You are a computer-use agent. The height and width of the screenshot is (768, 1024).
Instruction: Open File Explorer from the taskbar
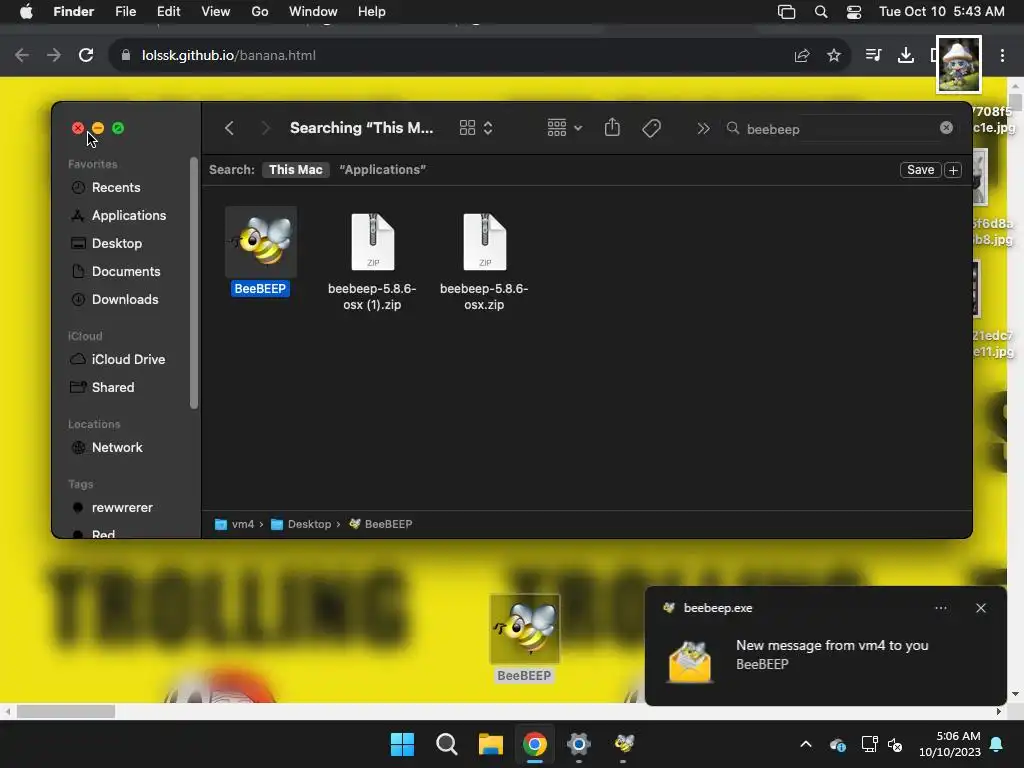pyautogui.click(x=490, y=744)
